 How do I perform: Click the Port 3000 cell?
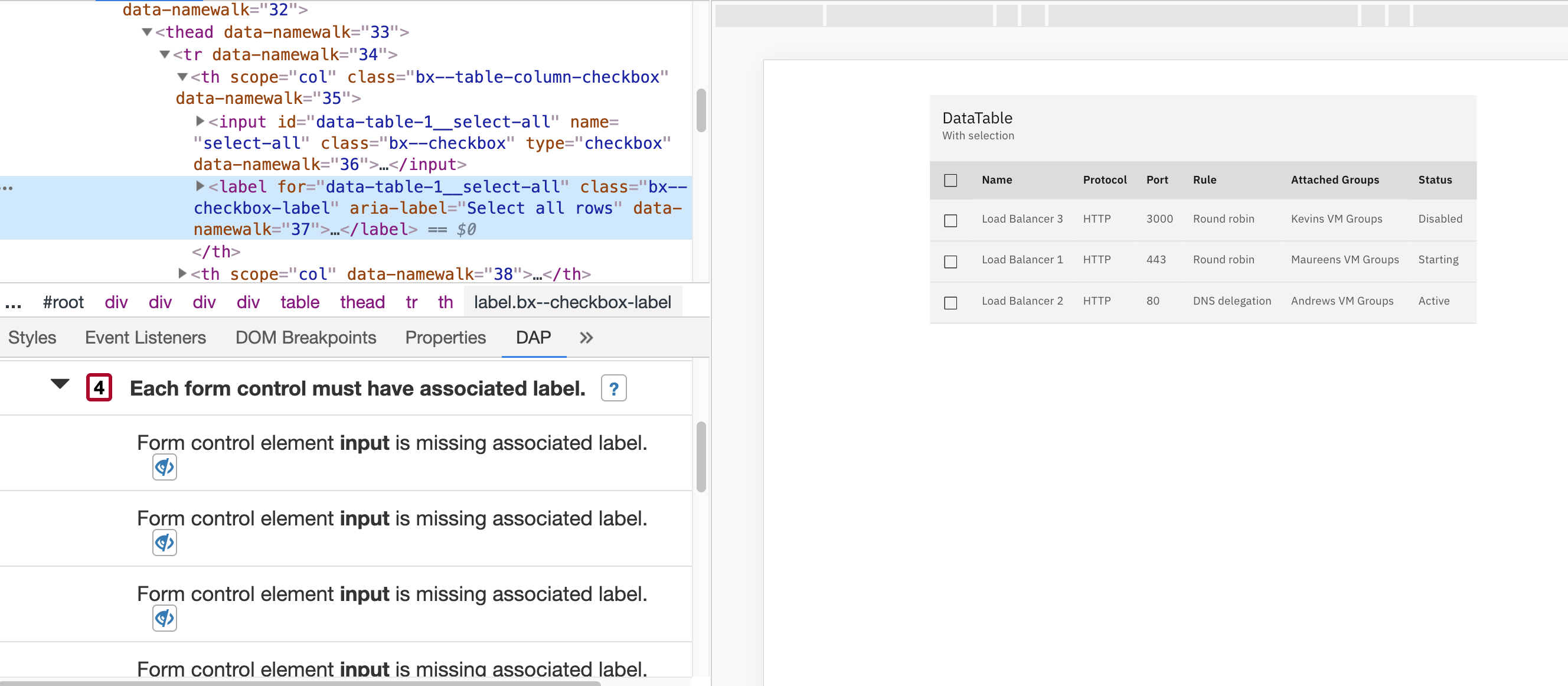click(x=1159, y=219)
